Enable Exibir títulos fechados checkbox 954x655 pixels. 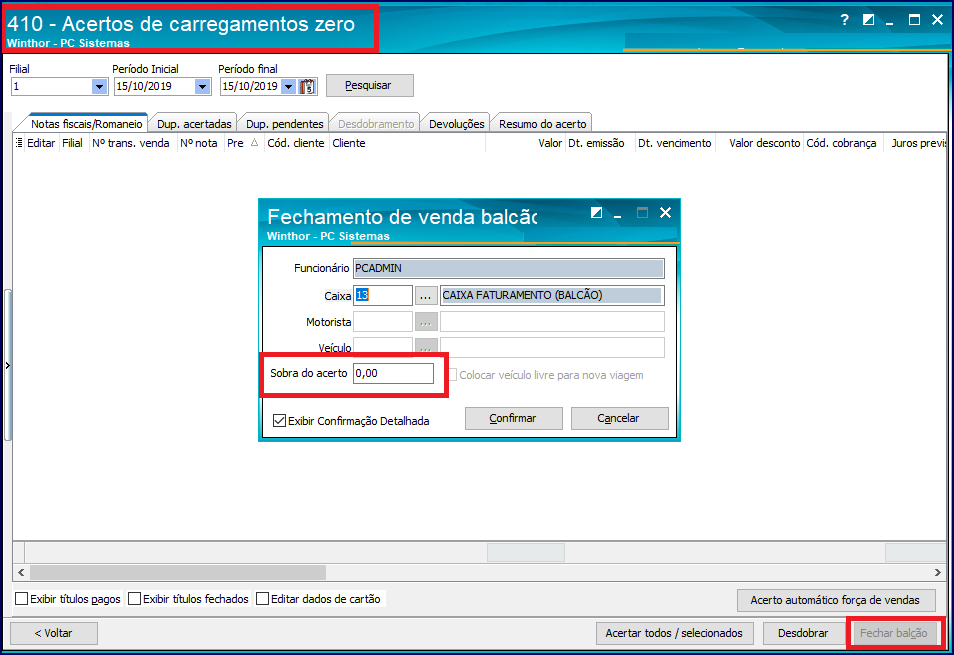(134, 599)
